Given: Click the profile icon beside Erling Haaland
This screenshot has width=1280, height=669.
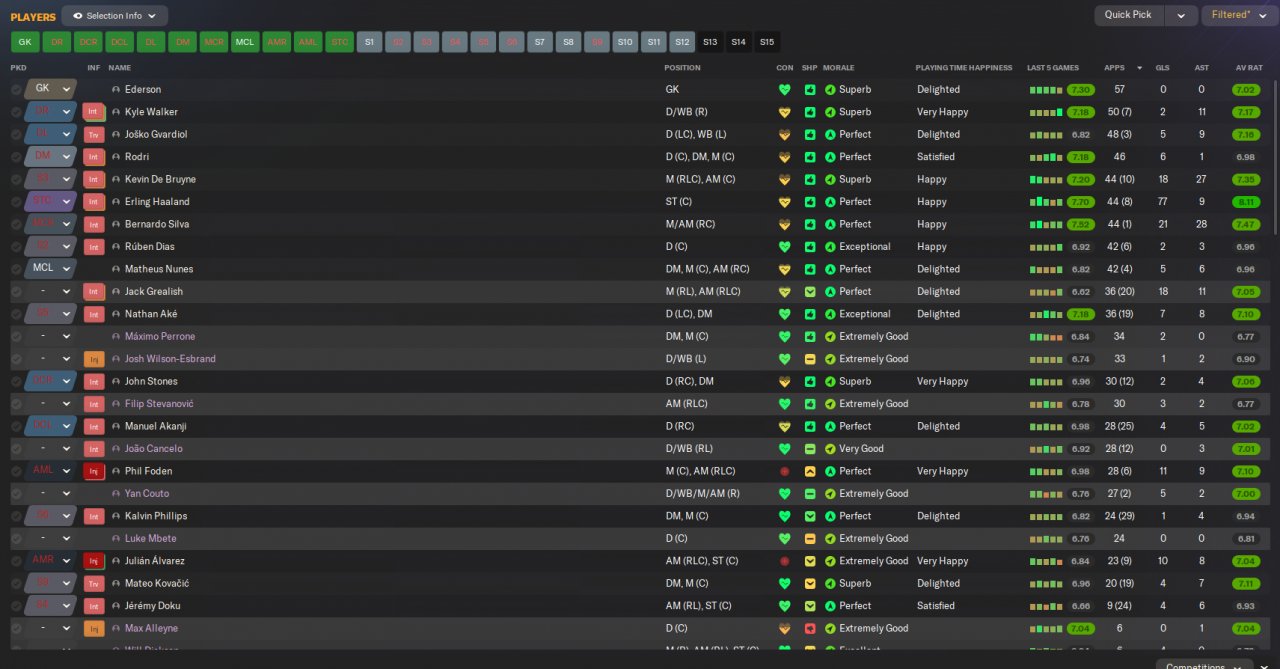Looking at the screenshot, I should [116, 202].
